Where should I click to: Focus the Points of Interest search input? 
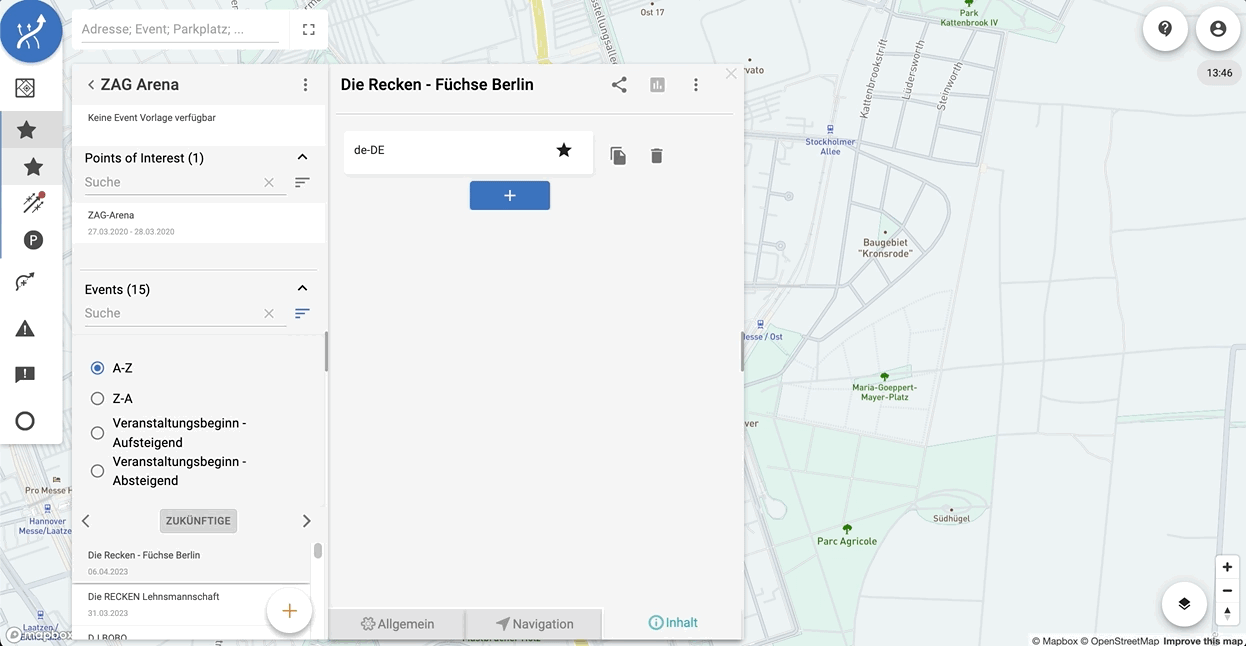(x=172, y=183)
